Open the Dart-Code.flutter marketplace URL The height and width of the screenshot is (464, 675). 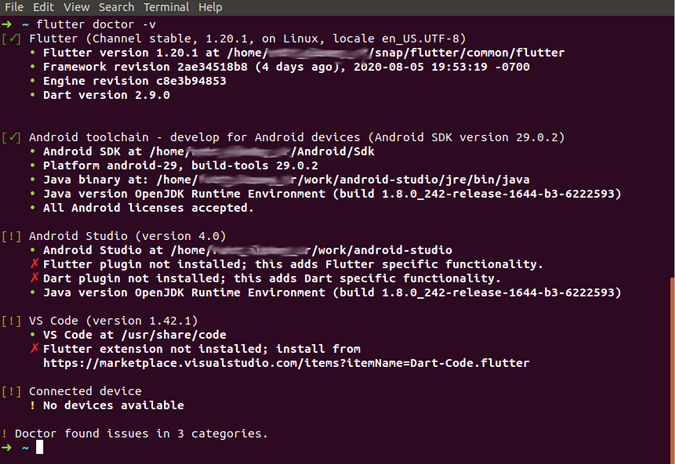point(286,363)
